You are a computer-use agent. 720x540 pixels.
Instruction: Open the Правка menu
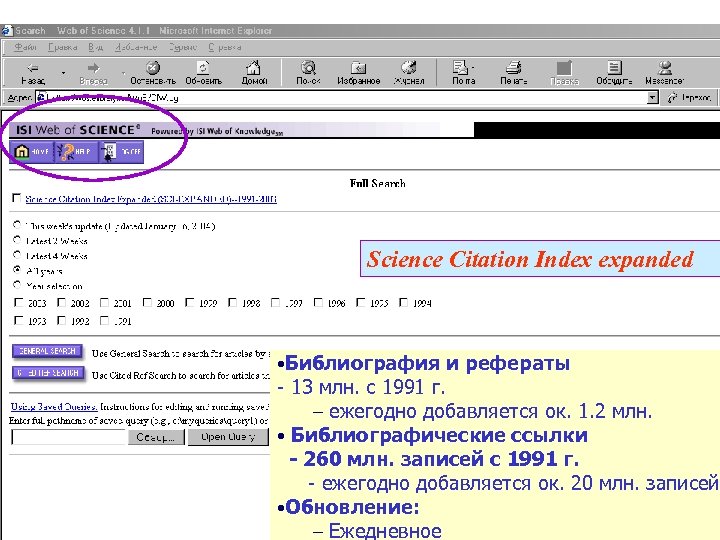coord(62,47)
